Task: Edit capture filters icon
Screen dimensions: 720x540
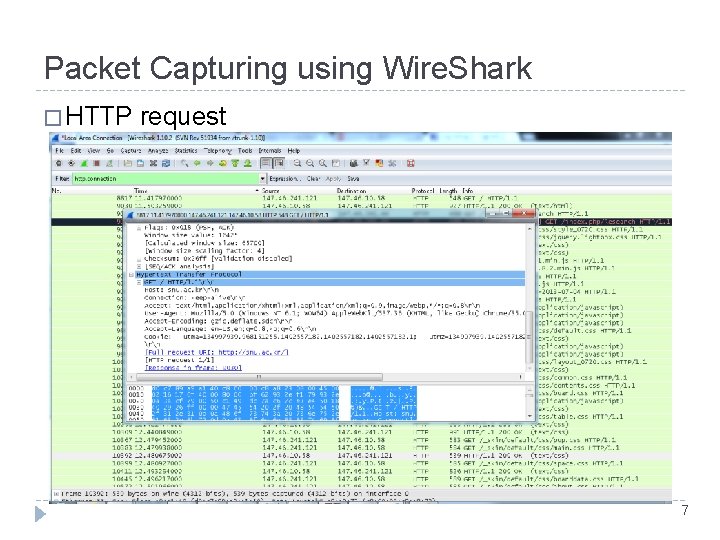Action: (354, 163)
